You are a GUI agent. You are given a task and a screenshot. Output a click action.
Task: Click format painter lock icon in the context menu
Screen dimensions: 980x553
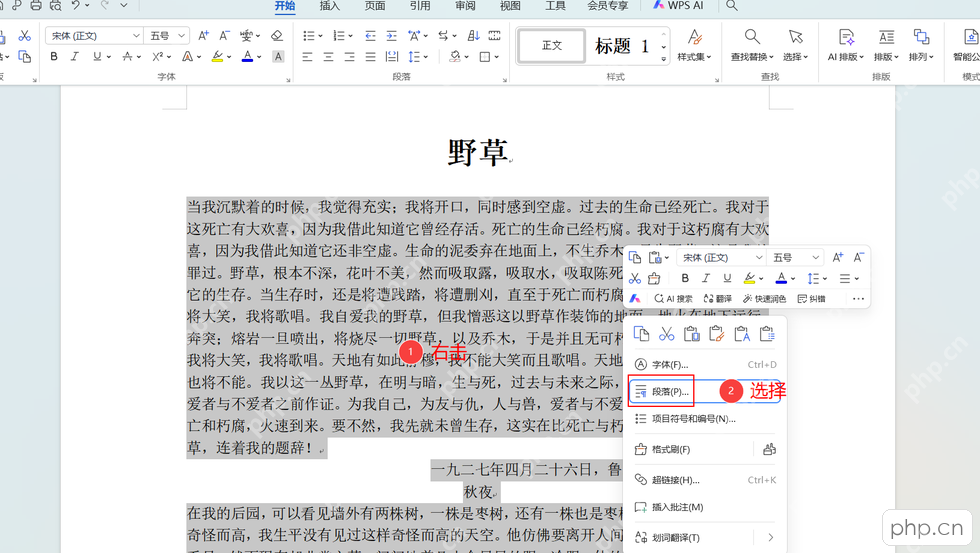tap(769, 449)
